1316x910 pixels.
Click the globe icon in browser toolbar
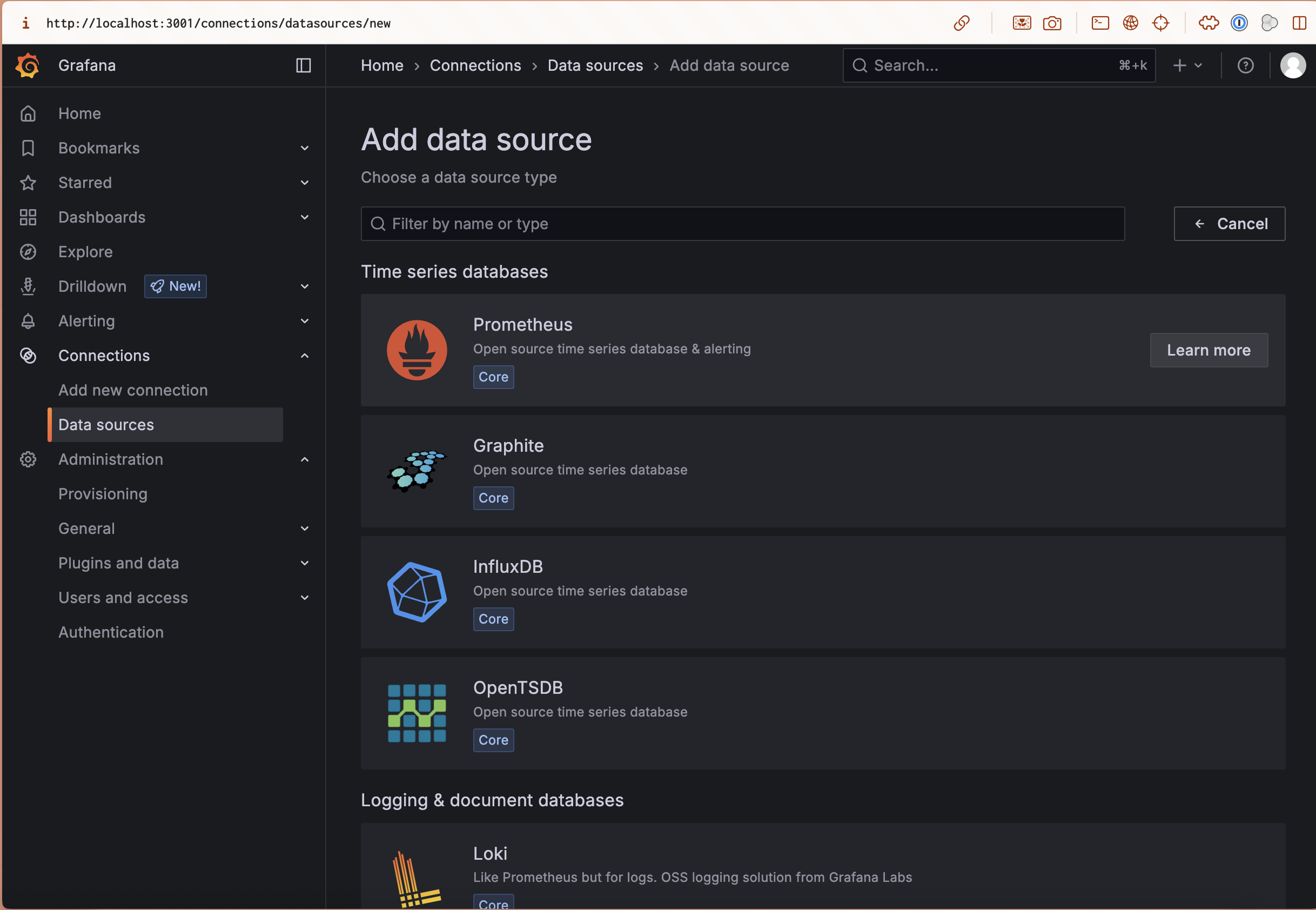pos(1130,23)
